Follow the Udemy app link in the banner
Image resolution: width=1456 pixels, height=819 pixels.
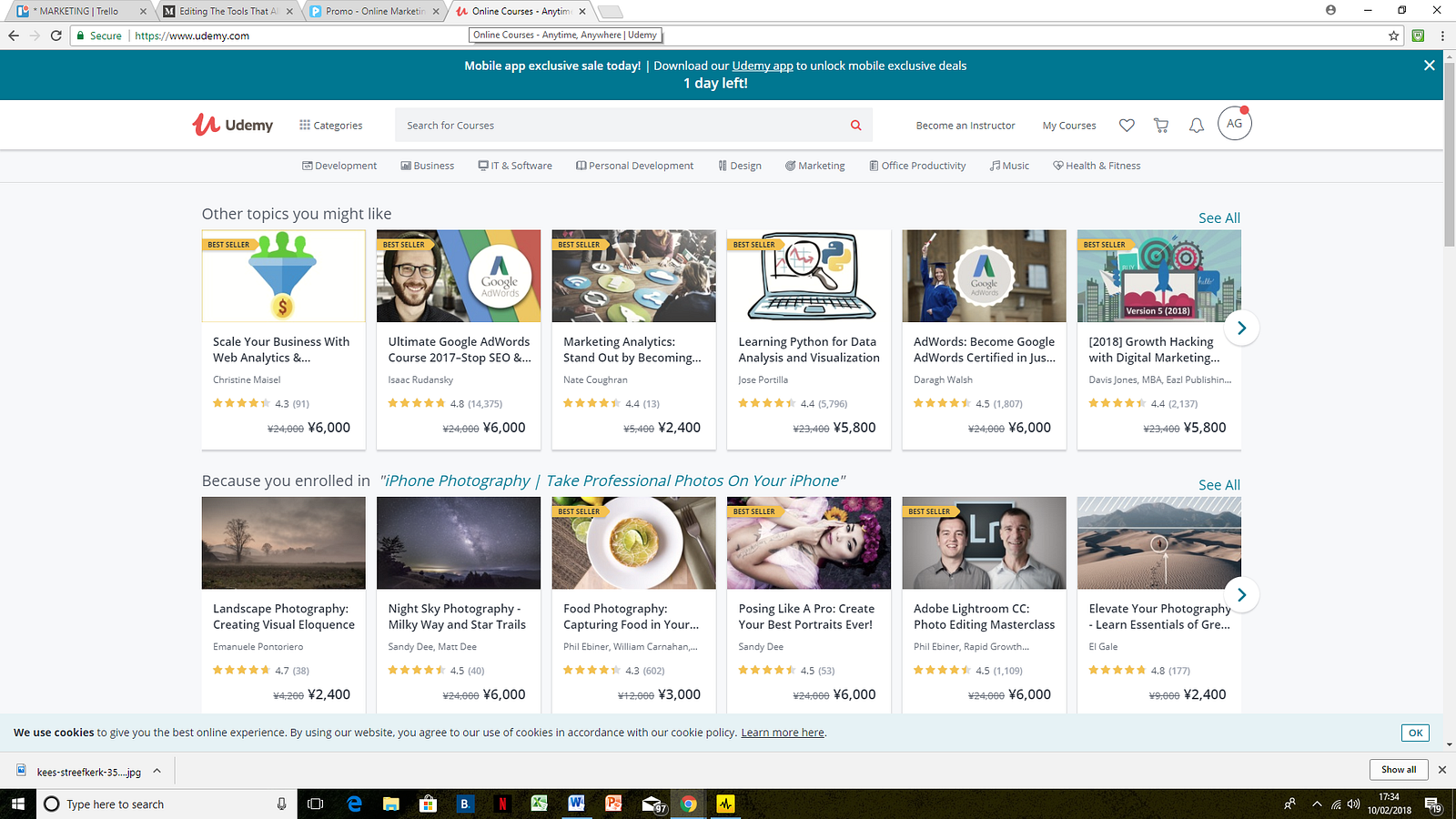point(763,66)
